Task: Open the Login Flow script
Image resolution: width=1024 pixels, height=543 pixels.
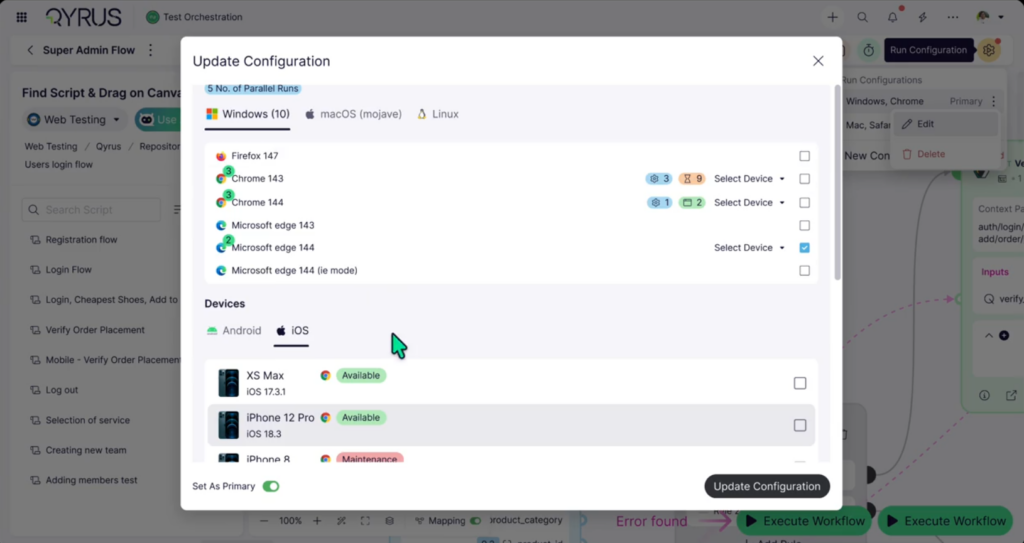Action: (x=68, y=270)
